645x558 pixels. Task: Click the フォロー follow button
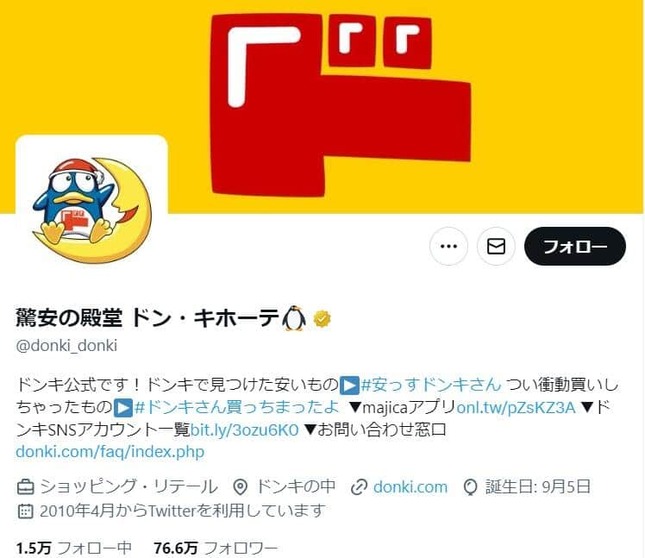(575, 246)
